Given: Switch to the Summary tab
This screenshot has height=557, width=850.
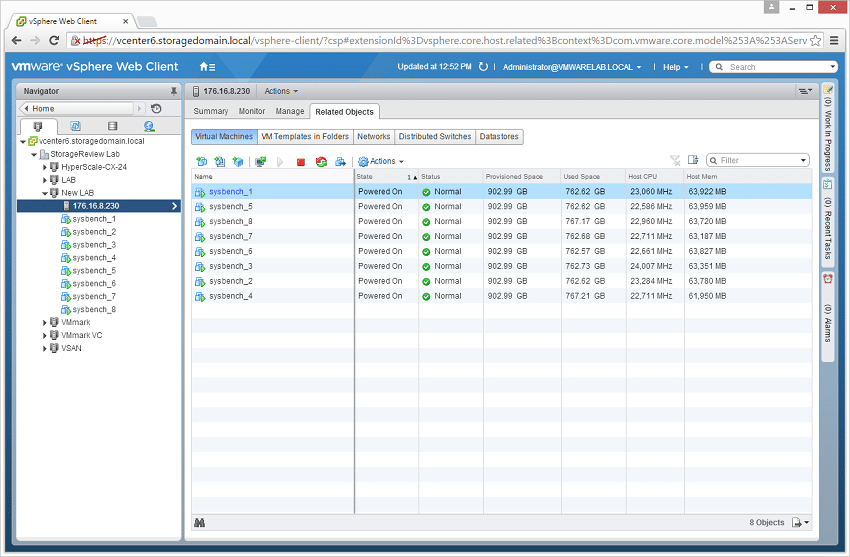Looking at the screenshot, I should click(210, 111).
